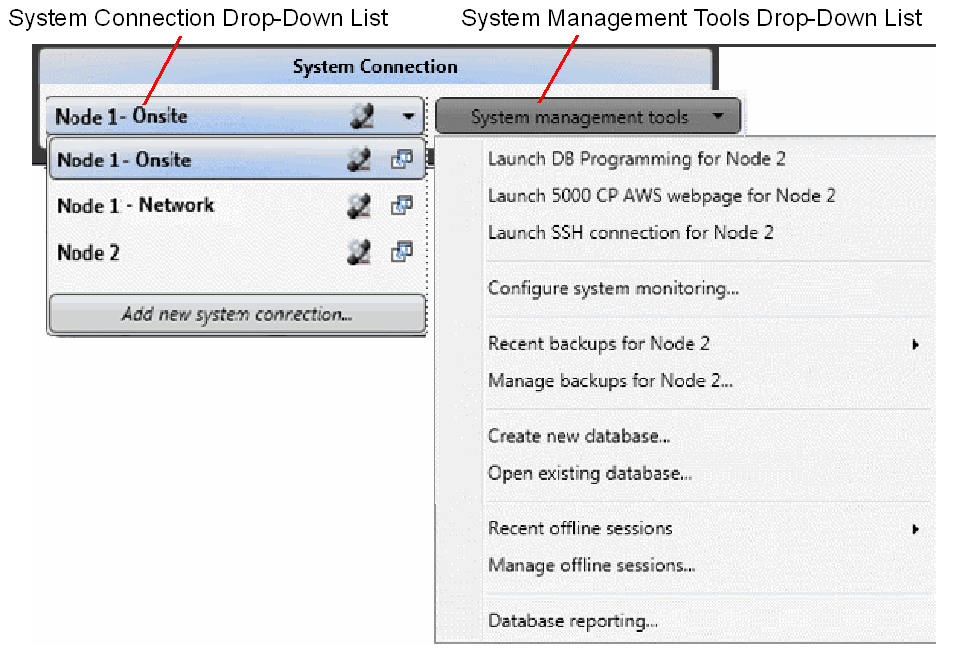
Task: Open new window icon for Node 2
Action: tap(402, 251)
